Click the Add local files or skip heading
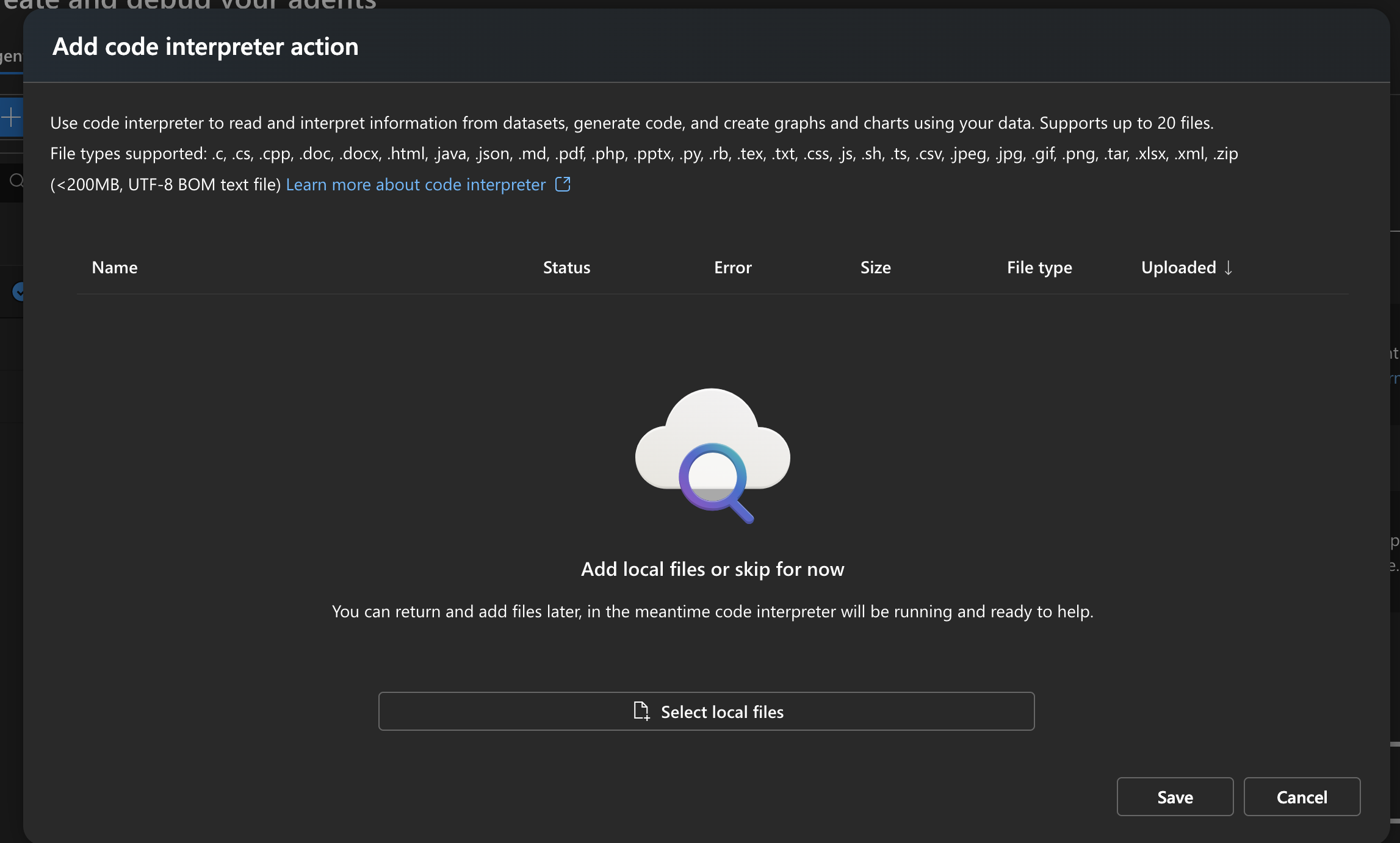Viewport: 1400px width, 843px height. tap(712, 569)
